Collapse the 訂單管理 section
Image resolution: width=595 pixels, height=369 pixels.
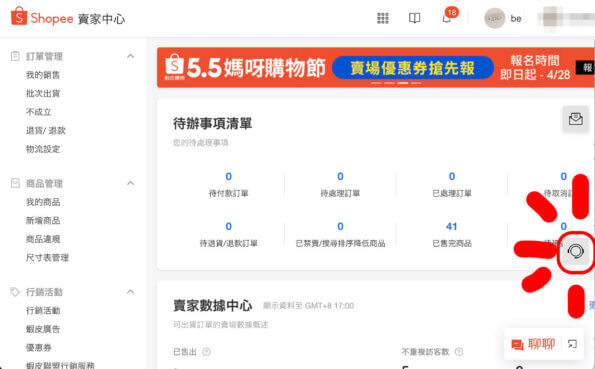[131, 56]
